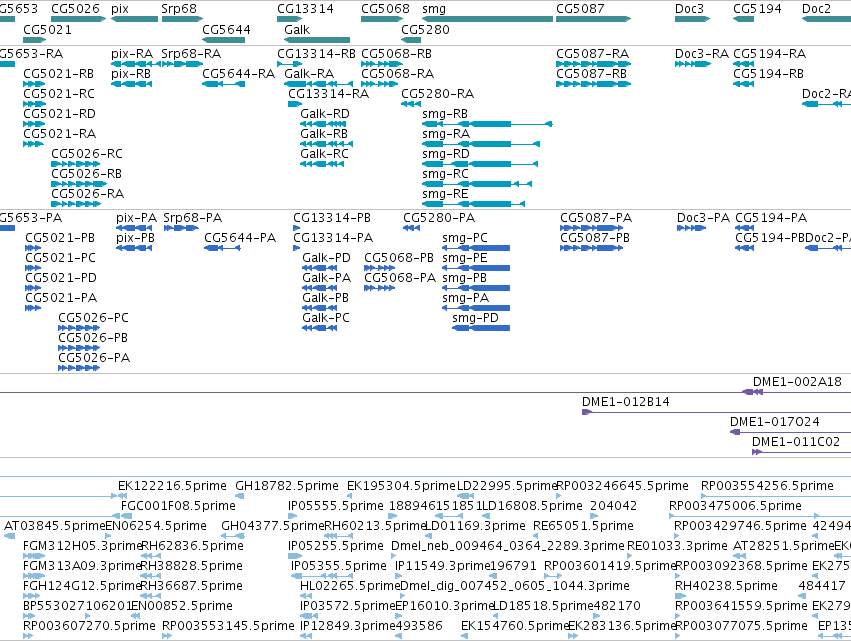Image resolution: width=851 pixels, height=641 pixels.
Task: Click the Doc3-PA protein label
Action: [x=704, y=218]
